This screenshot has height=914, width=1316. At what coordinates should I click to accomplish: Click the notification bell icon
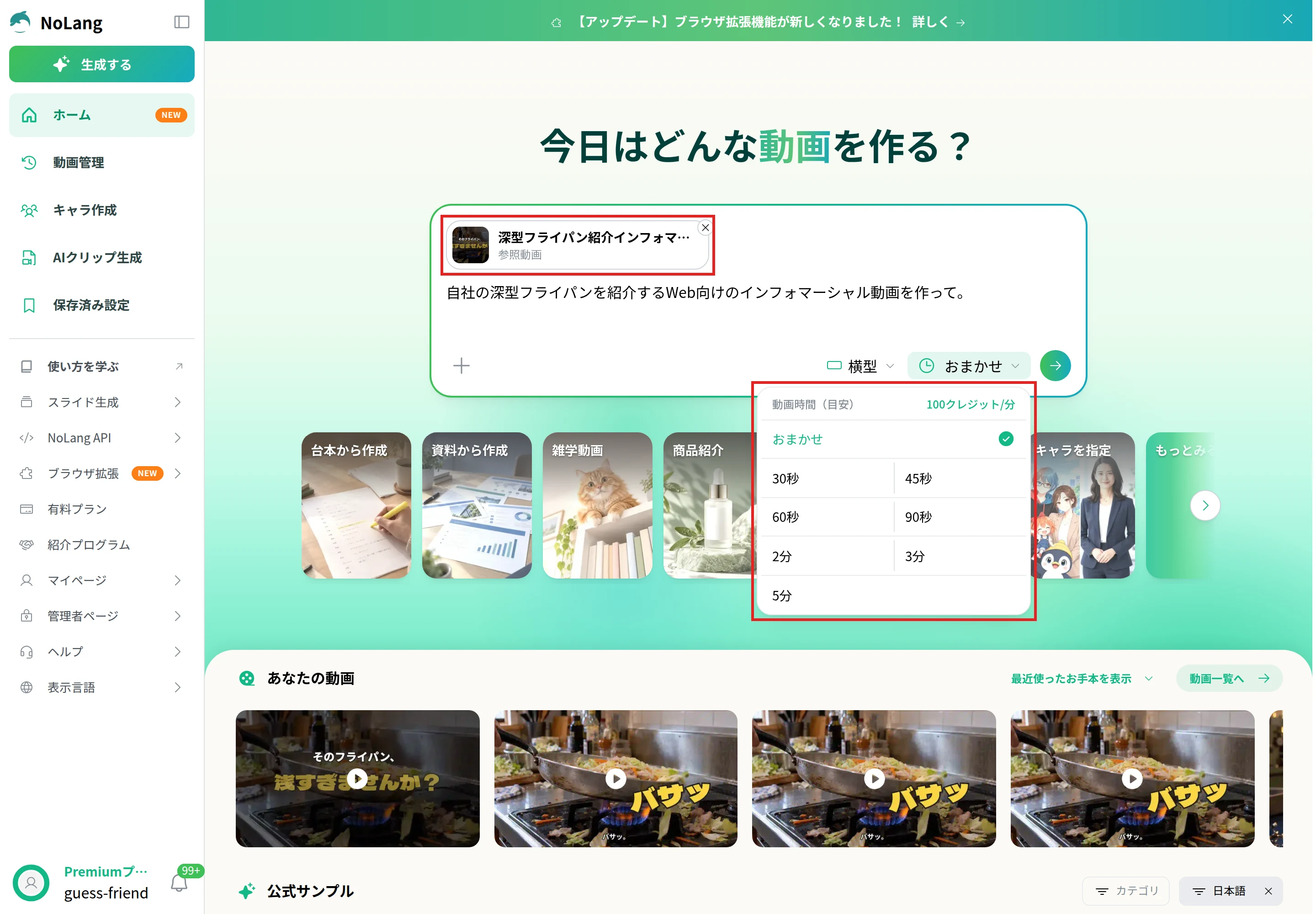(179, 883)
